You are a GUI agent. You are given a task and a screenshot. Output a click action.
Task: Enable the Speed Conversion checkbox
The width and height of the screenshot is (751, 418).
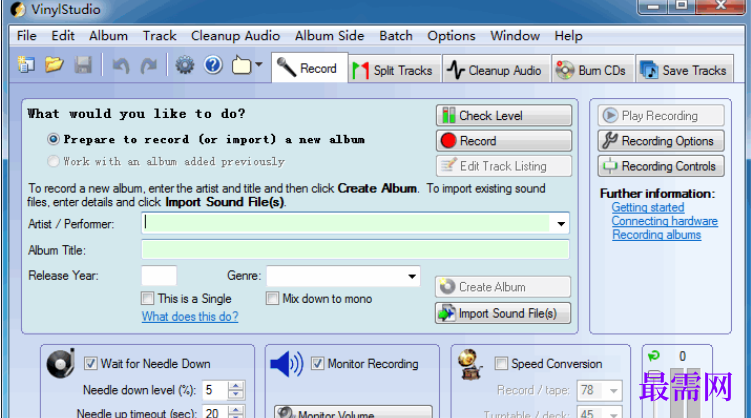[501, 363]
